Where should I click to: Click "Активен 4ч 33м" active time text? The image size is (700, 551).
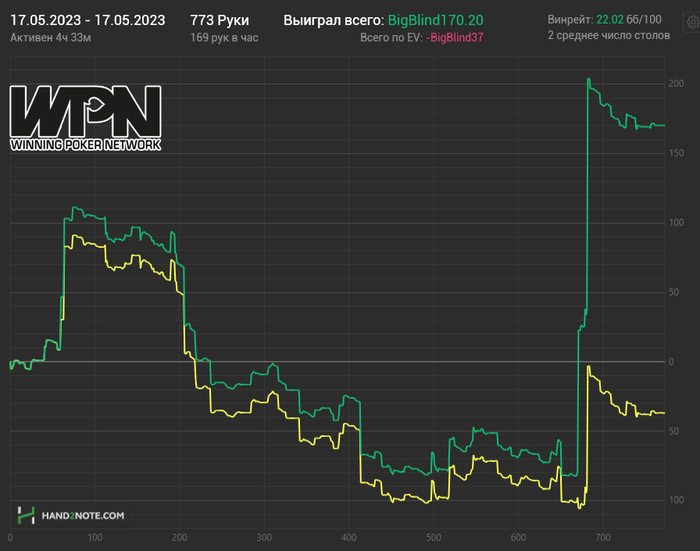[x=50, y=38]
